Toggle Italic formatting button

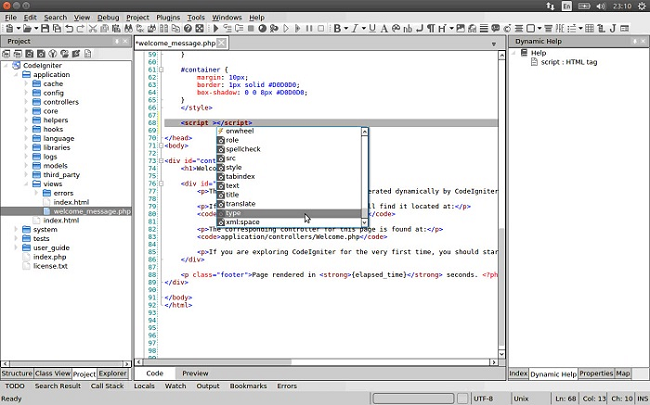point(355,29)
